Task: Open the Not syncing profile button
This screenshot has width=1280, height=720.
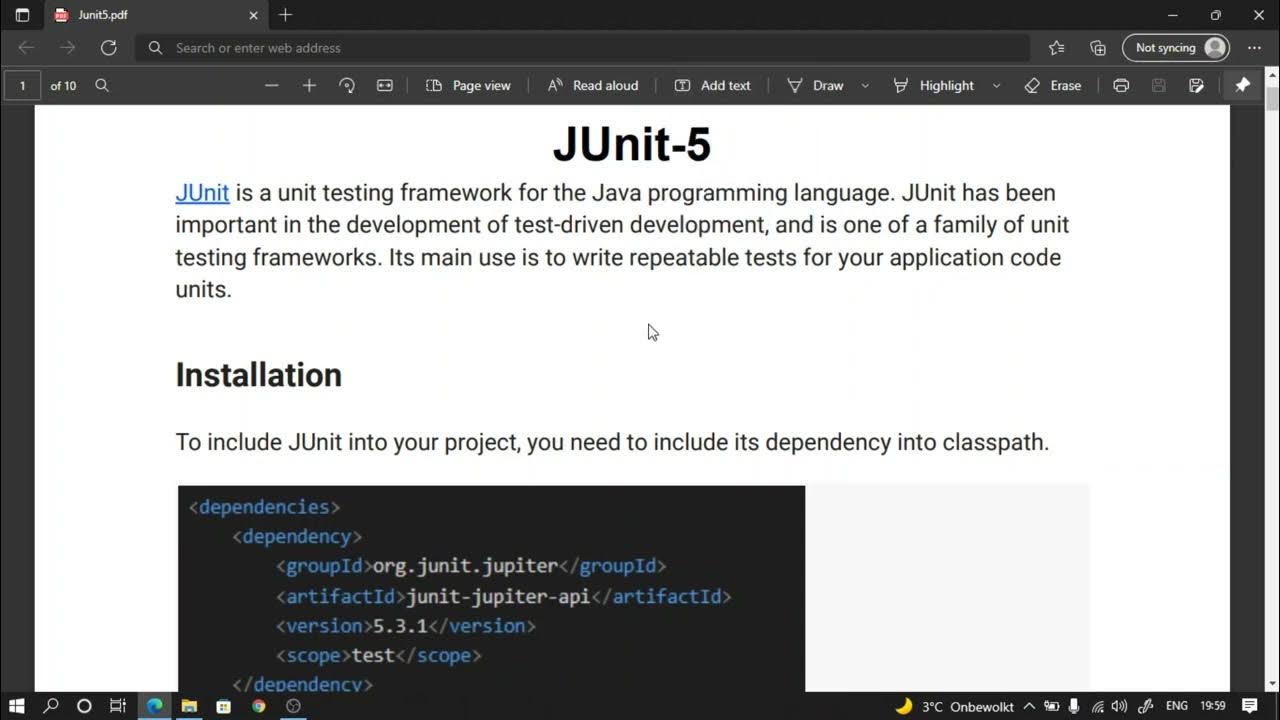Action: point(1176,47)
